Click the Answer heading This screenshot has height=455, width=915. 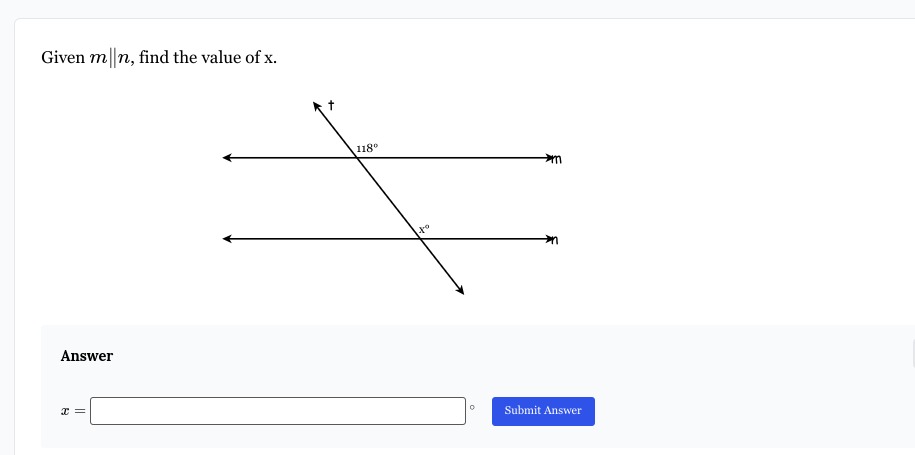87,356
